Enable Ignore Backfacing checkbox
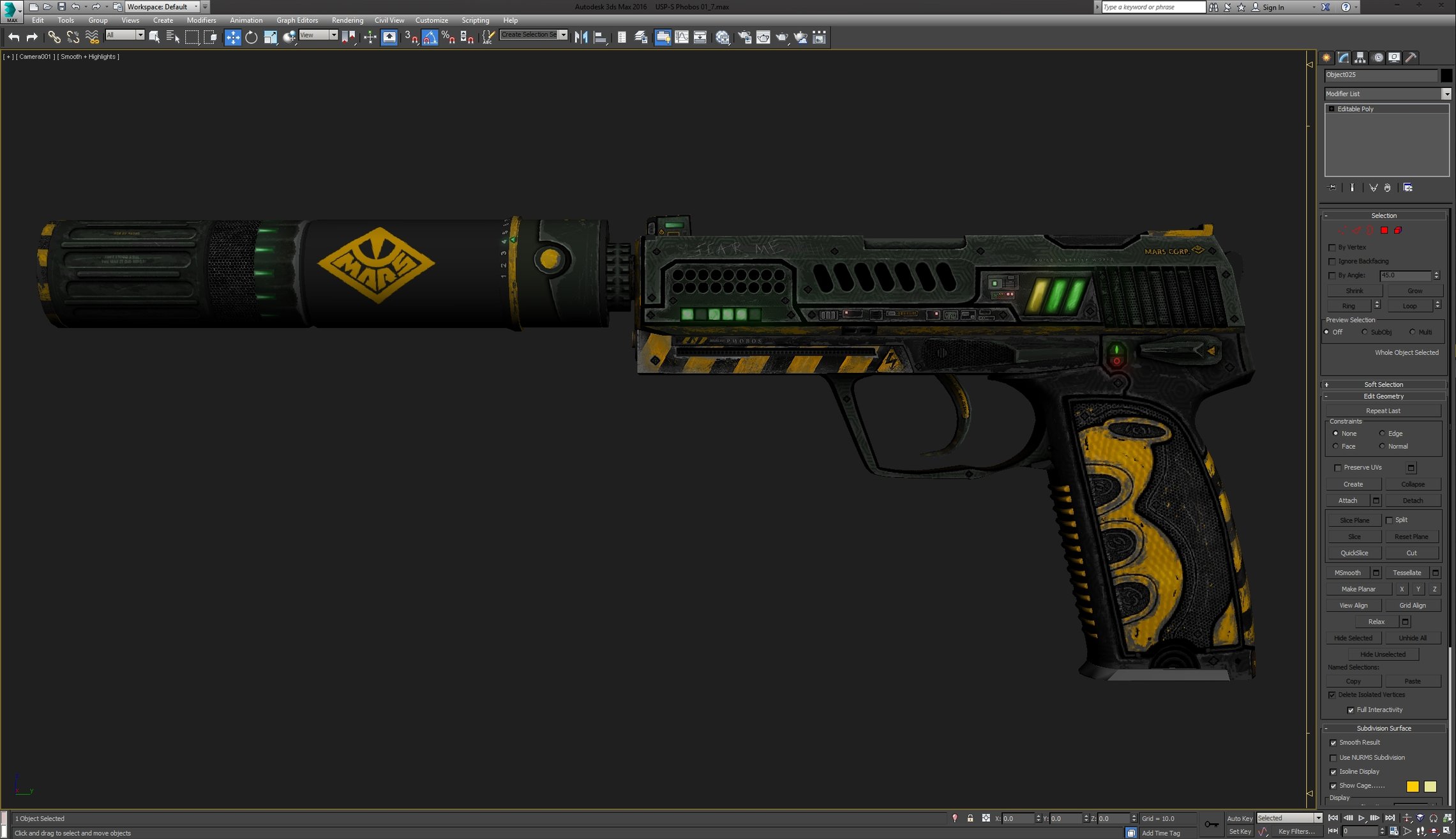Viewport: 1456px width, 839px height. [1332, 262]
